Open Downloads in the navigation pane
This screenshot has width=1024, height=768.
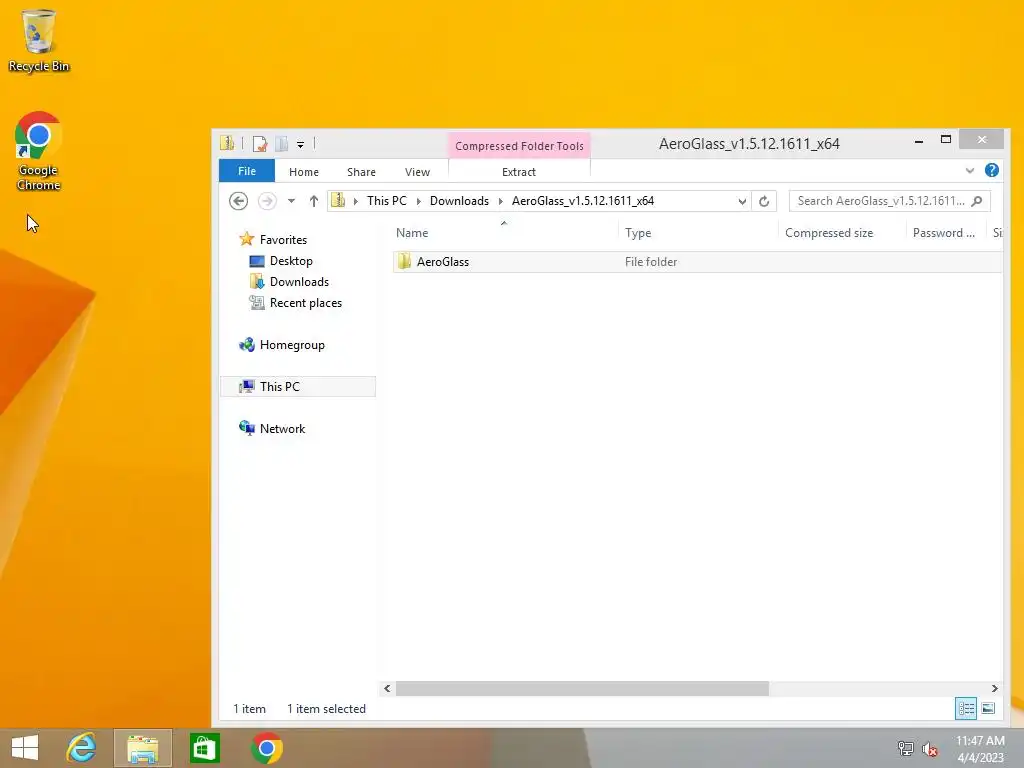[x=289, y=281]
